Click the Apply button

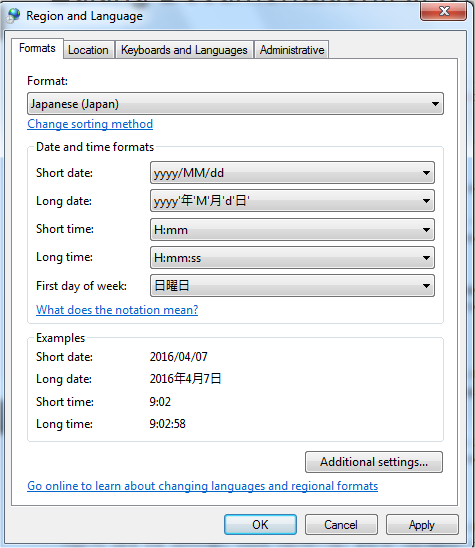pos(422,525)
